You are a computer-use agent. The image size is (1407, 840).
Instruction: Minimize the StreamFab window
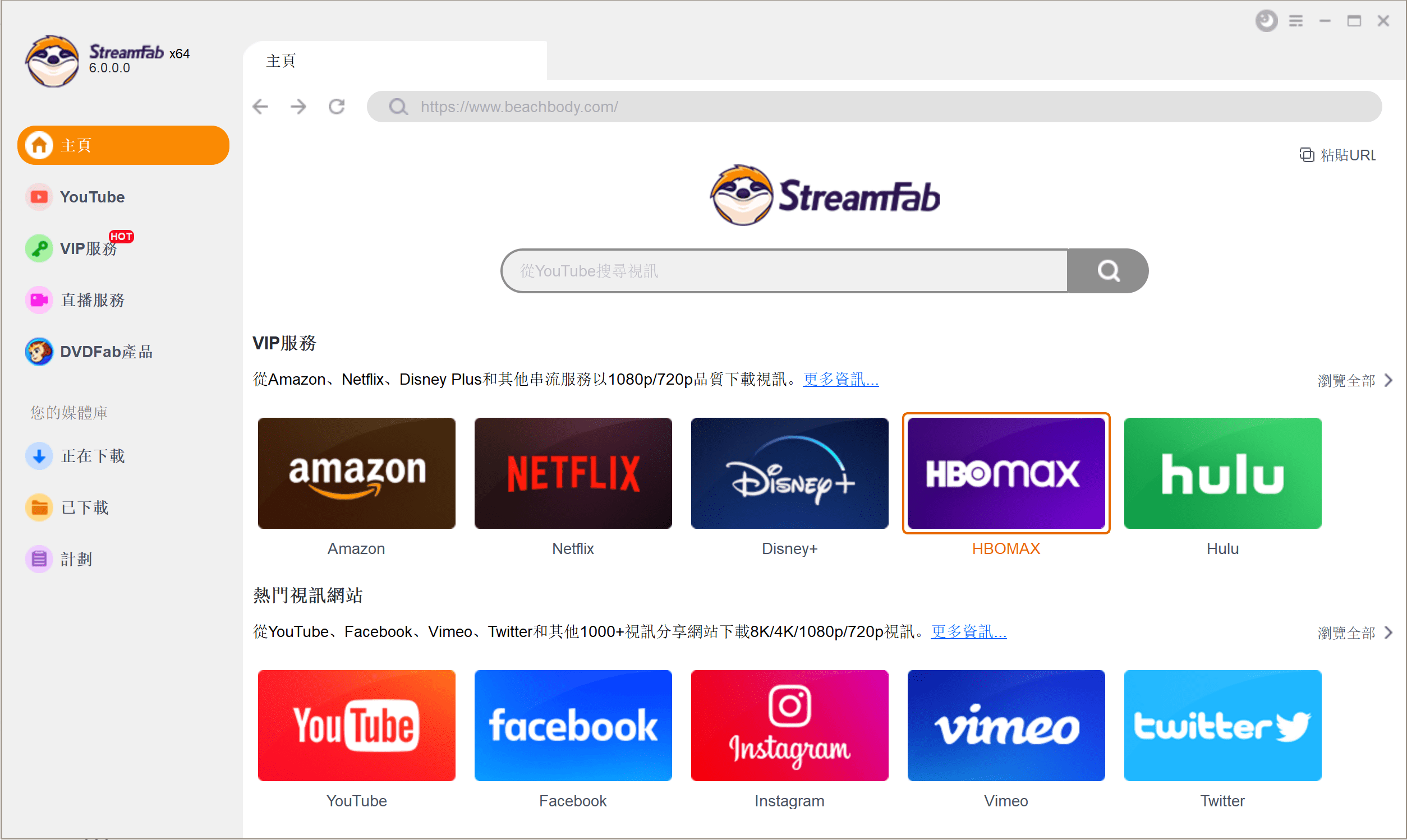1325,21
